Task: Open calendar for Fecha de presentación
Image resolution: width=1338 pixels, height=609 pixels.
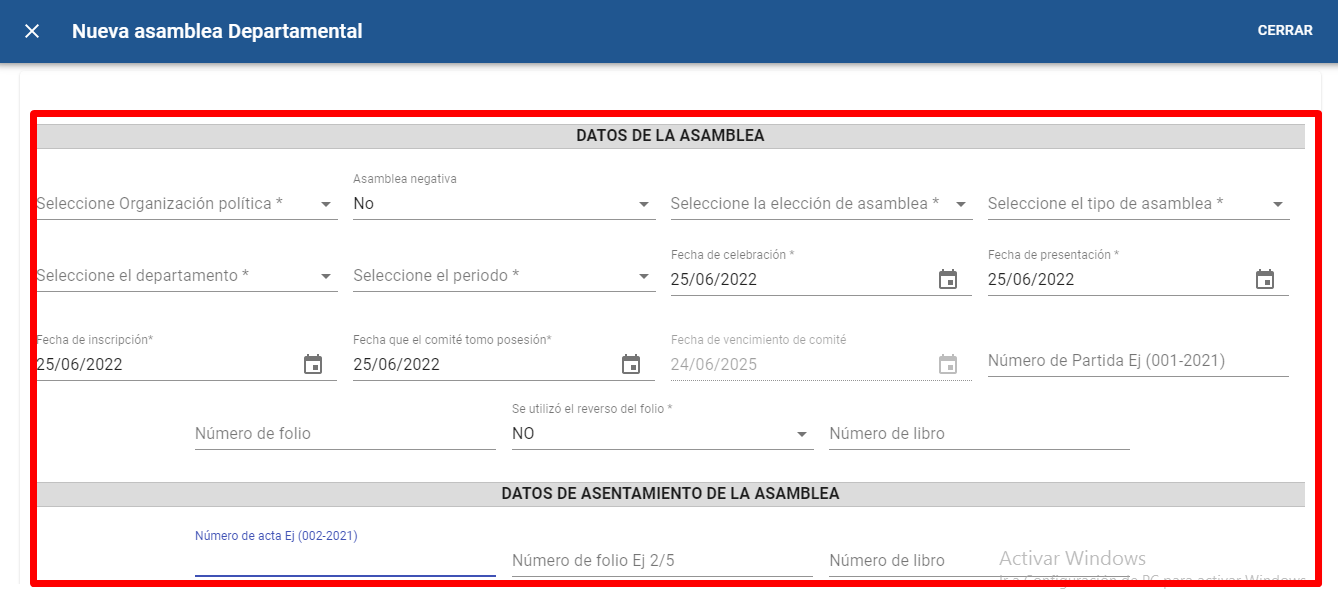Action: tap(1264, 280)
